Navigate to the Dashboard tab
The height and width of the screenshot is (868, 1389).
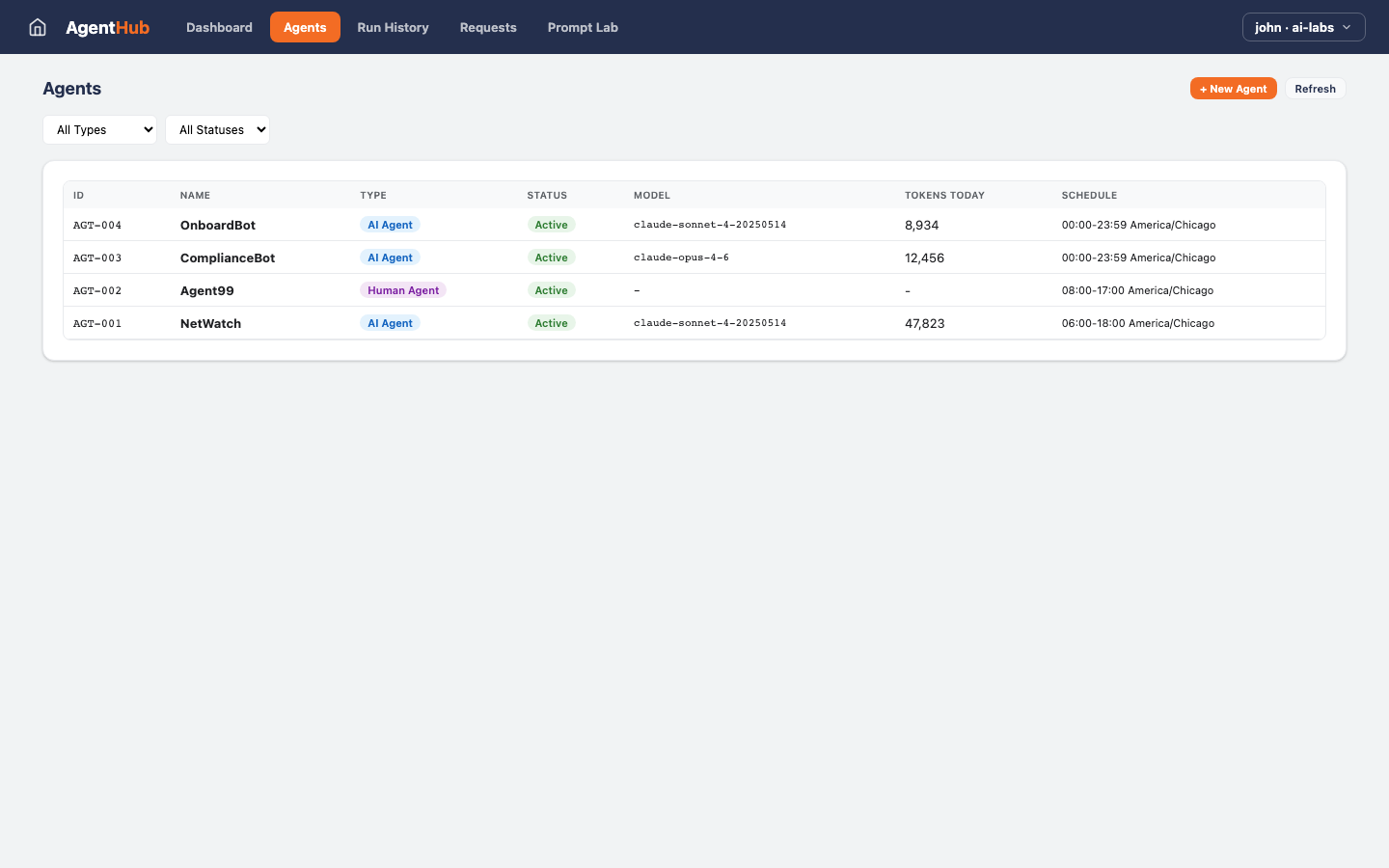point(219,27)
